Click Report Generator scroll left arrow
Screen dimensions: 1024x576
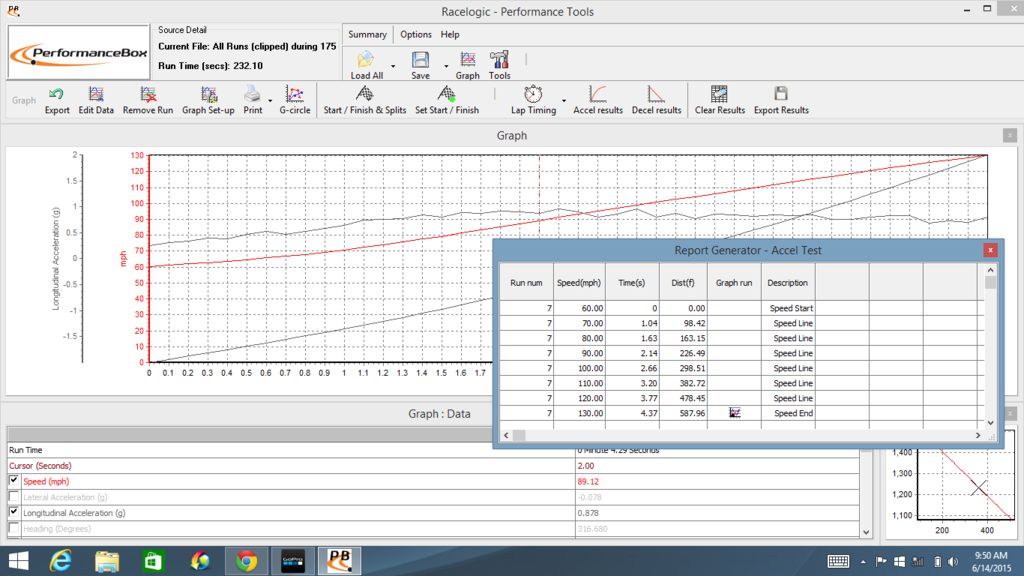click(x=506, y=435)
